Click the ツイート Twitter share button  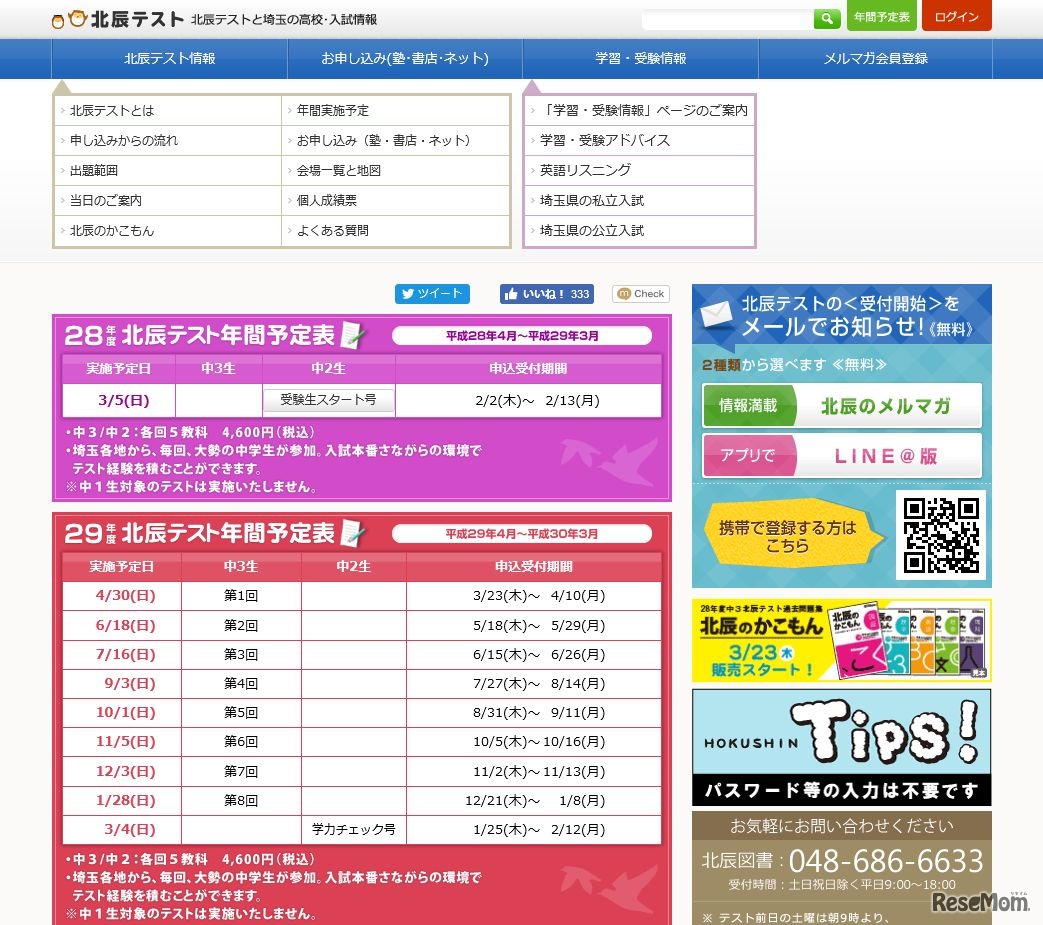(432, 294)
